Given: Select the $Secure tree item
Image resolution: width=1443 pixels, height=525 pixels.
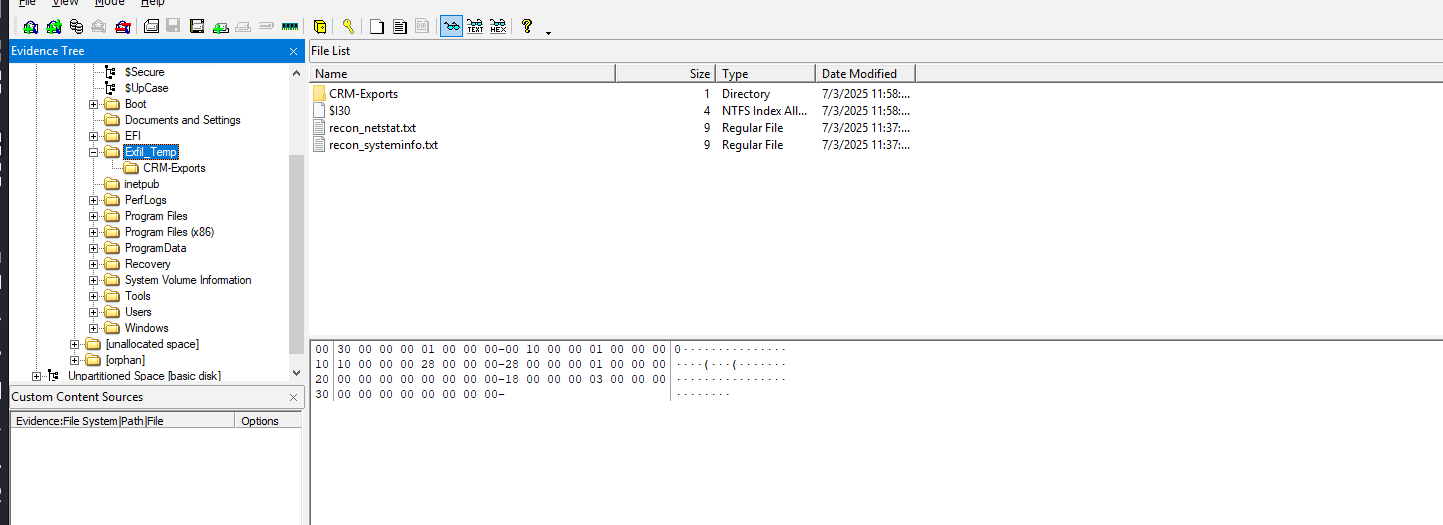Looking at the screenshot, I should click(144, 72).
